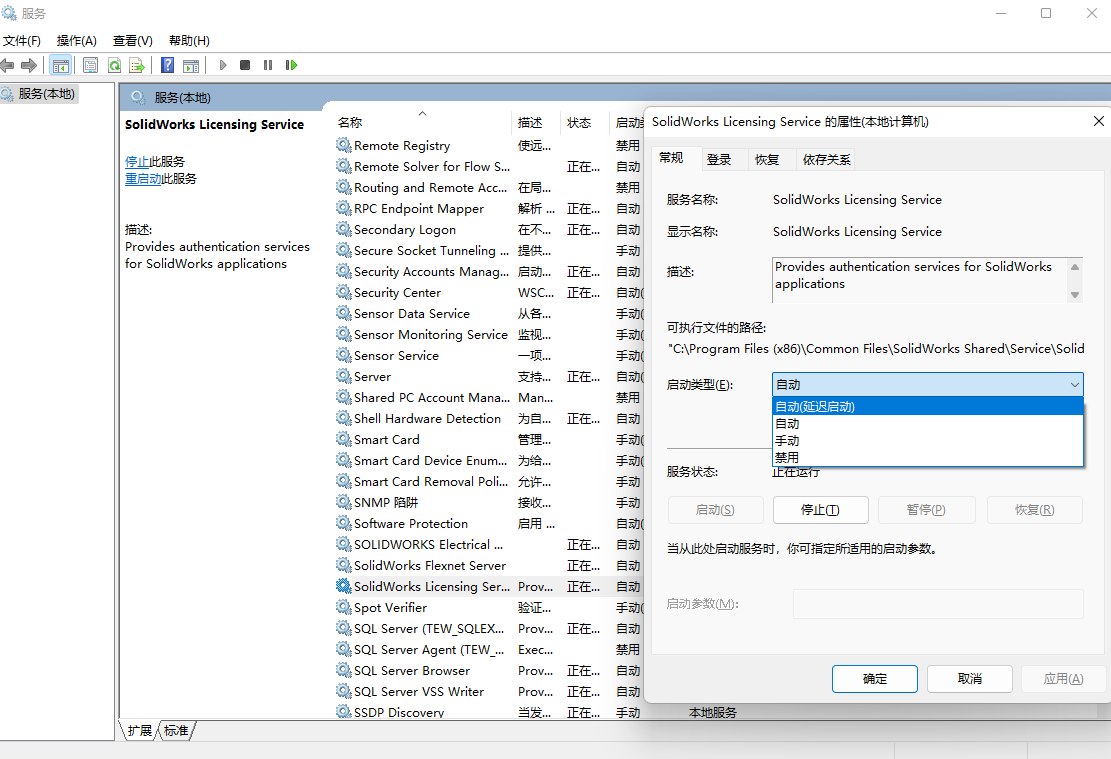
Task: Switch to the 常规 tab
Action: point(671,157)
